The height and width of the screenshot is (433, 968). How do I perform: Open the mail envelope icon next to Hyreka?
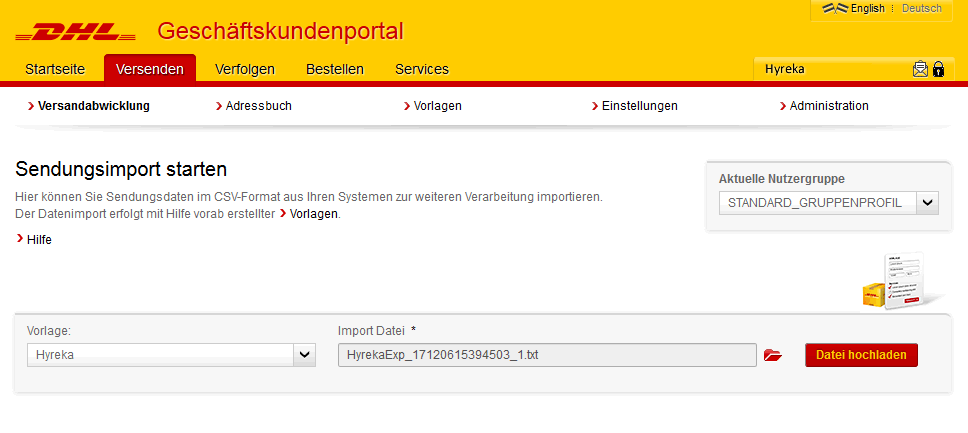(x=920, y=69)
